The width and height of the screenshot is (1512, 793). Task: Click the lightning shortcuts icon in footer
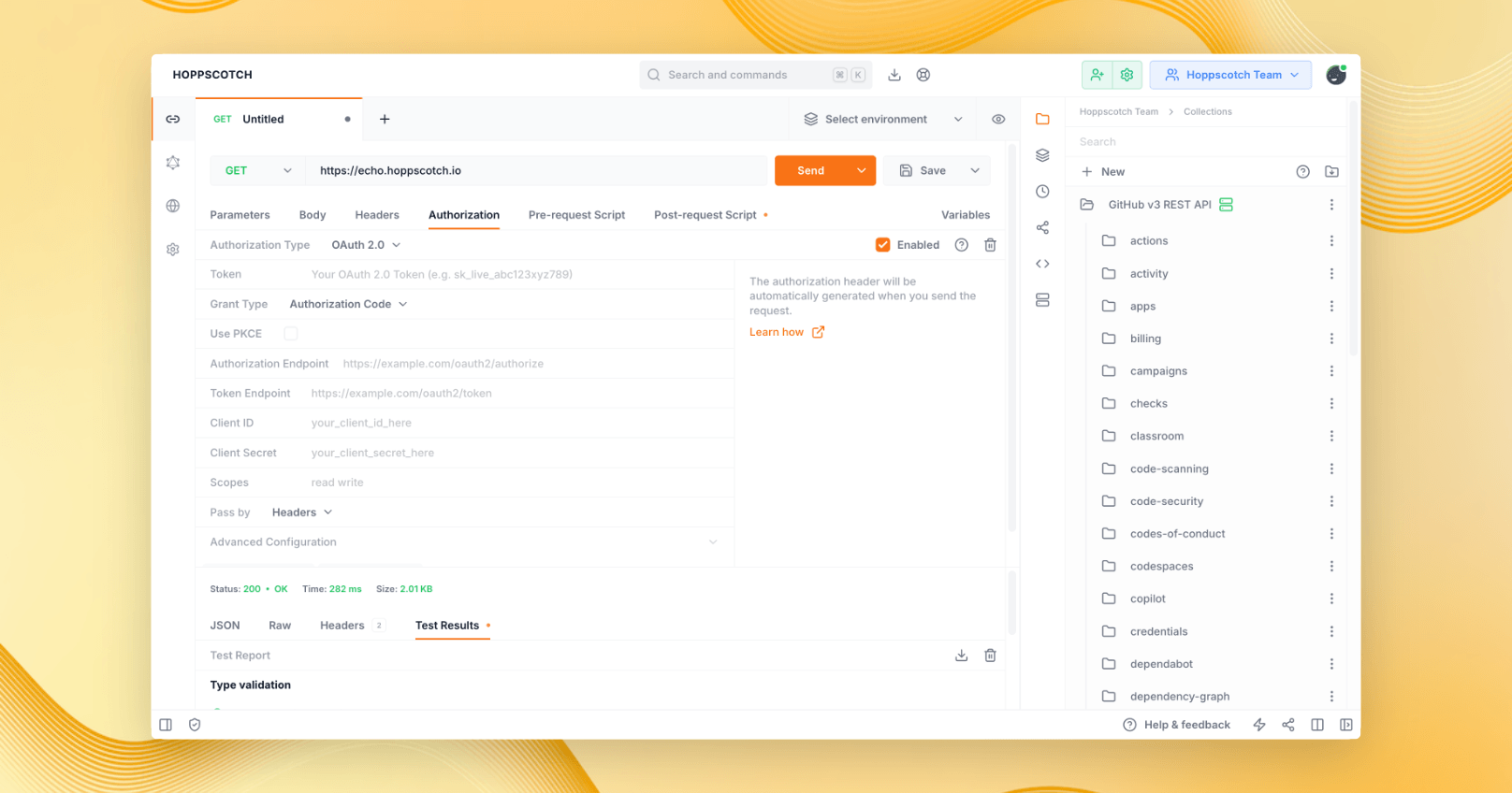click(x=1259, y=725)
